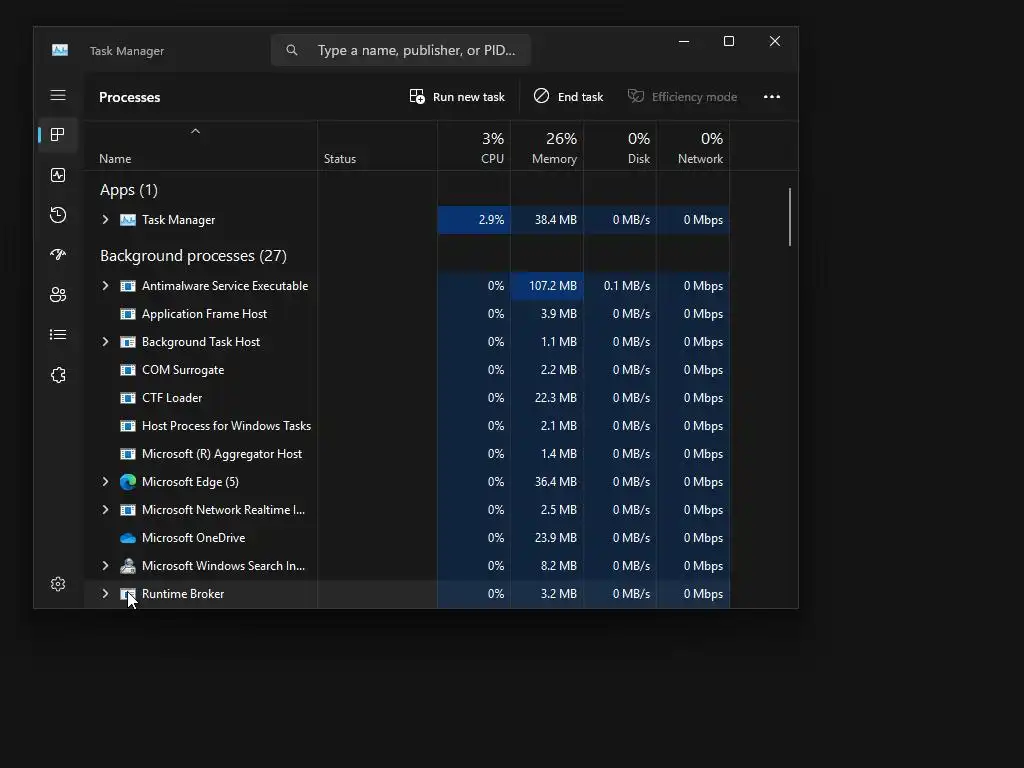Select the CTF Loader row
Image resolution: width=1024 pixels, height=768 pixels.
coord(406,398)
